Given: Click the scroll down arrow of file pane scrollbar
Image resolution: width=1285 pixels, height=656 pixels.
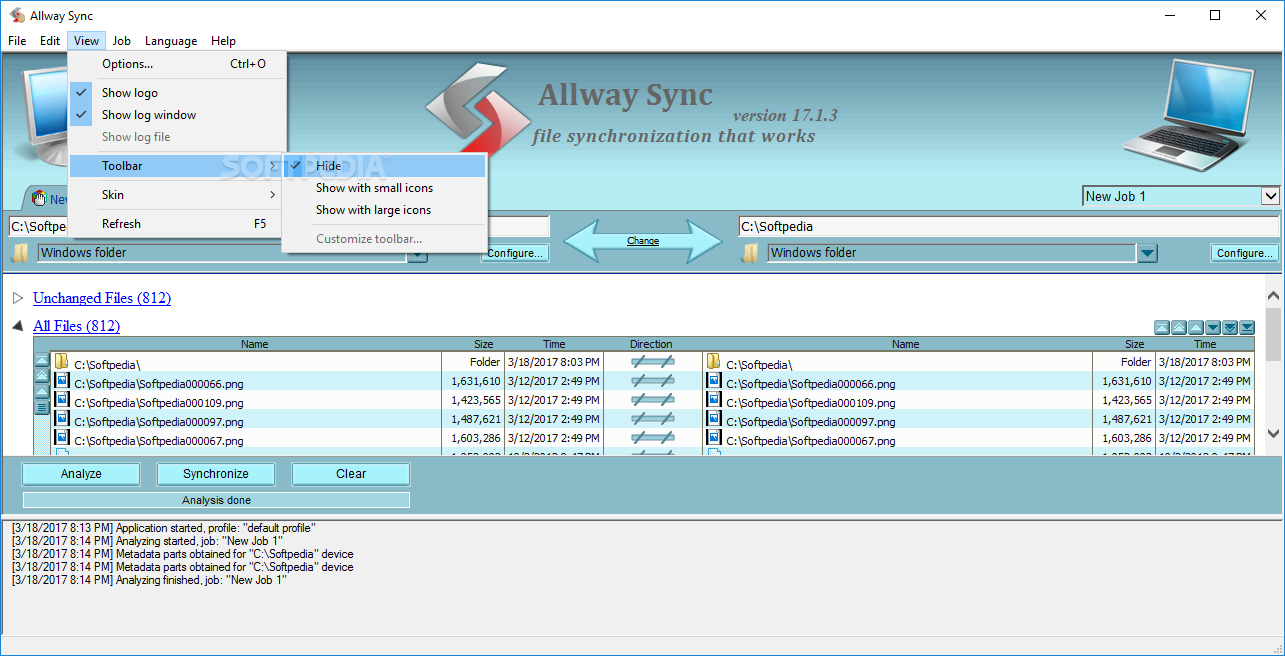Looking at the screenshot, I should coord(1273,434).
